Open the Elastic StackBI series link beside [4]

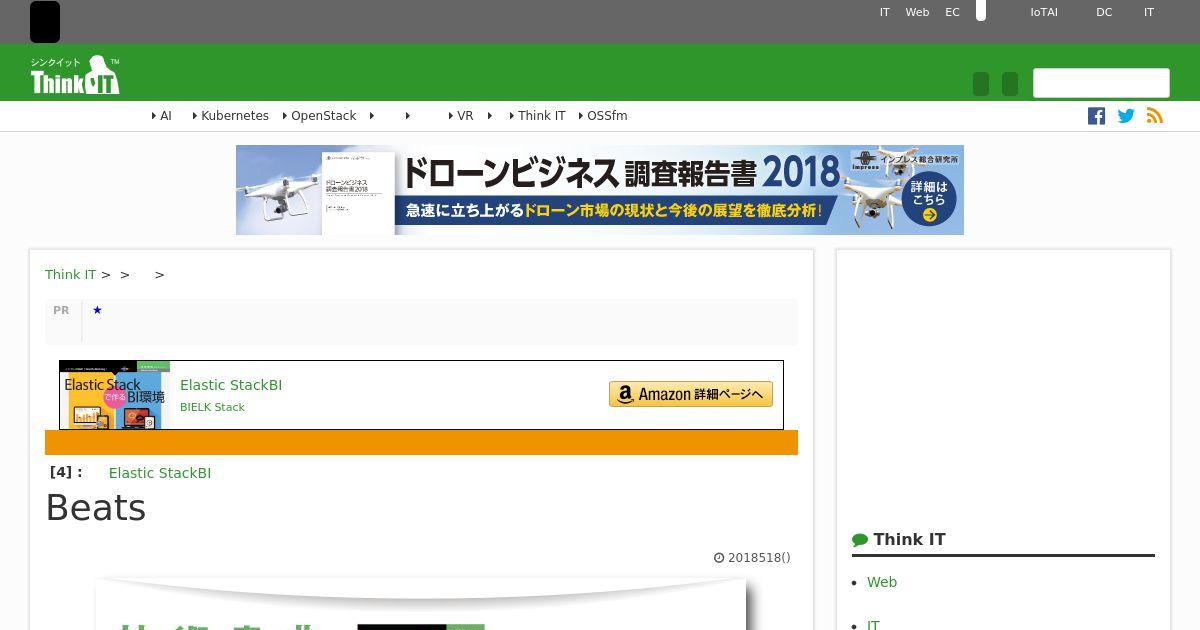pyautogui.click(x=160, y=473)
